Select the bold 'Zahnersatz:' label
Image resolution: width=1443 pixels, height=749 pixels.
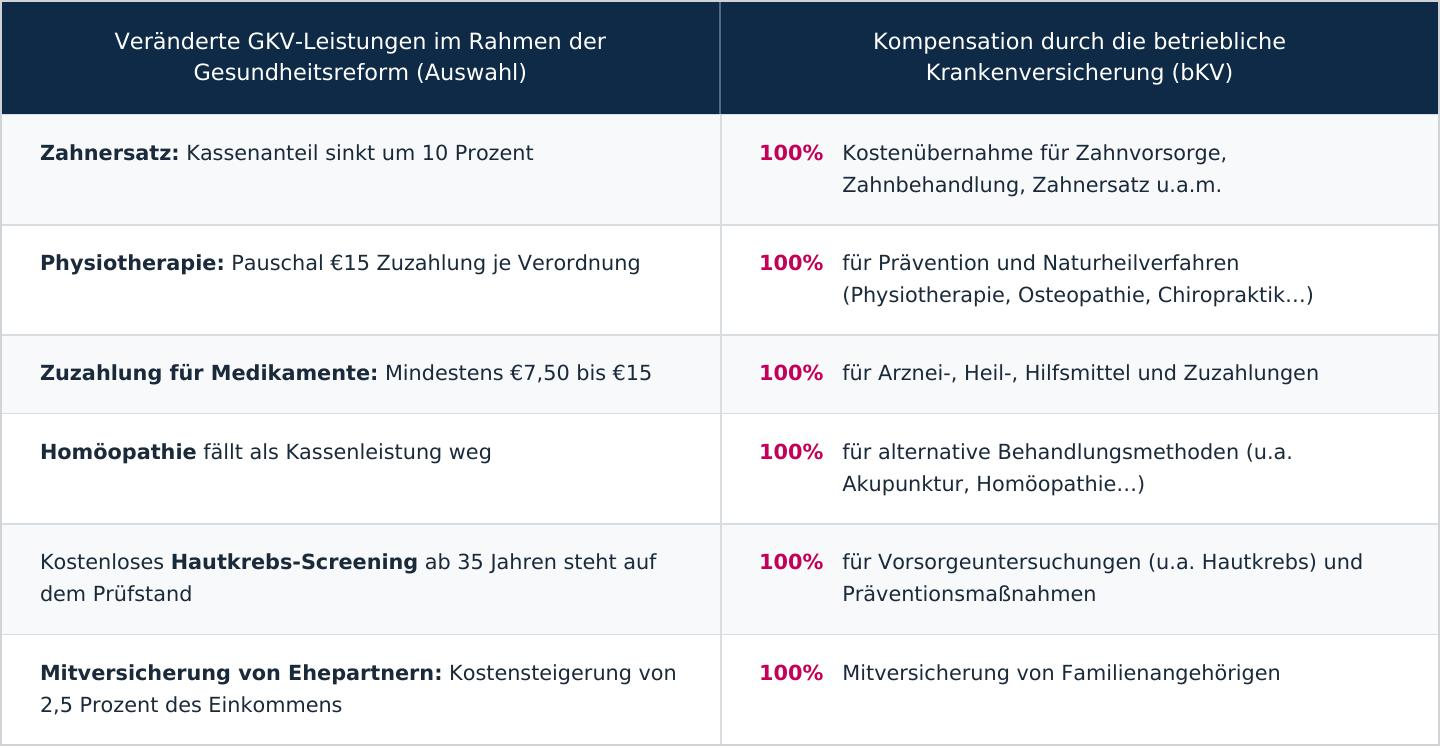pos(109,153)
